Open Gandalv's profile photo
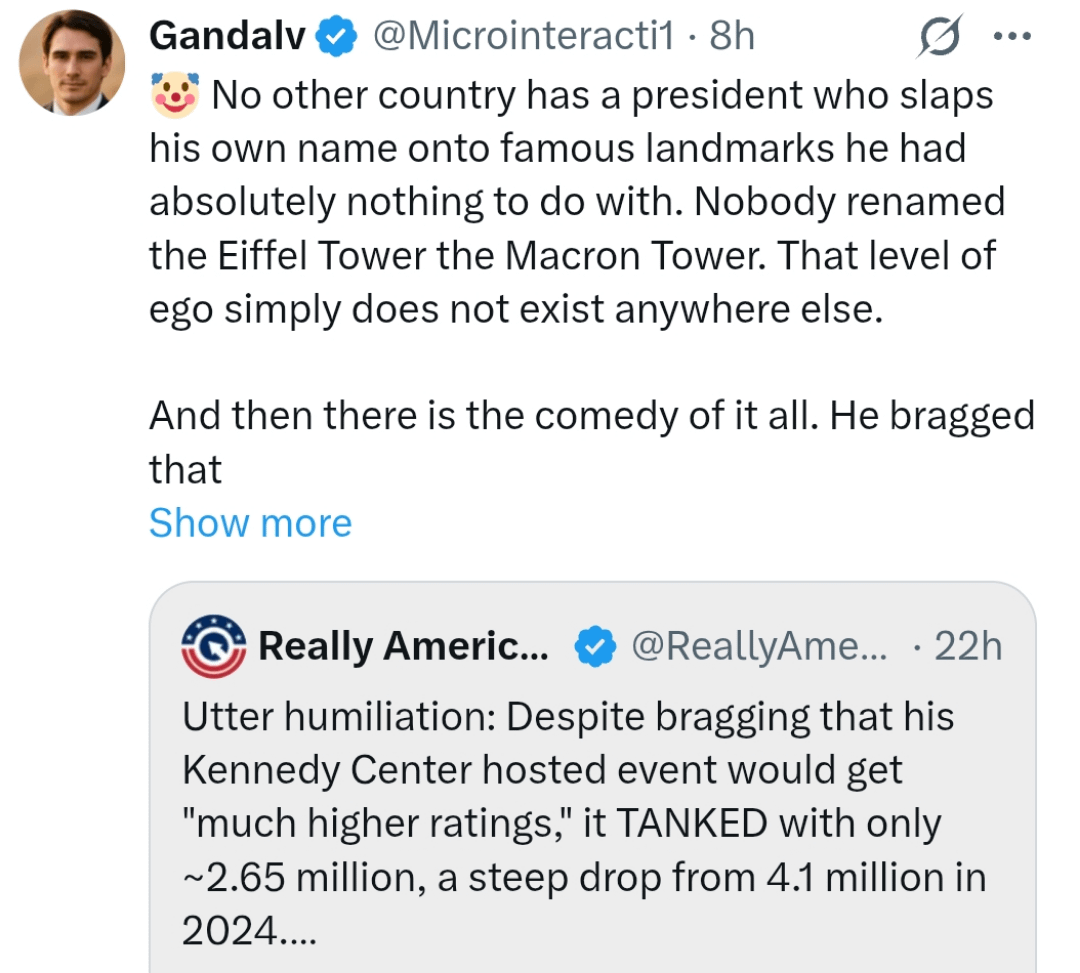1080x973 pixels. point(72,63)
